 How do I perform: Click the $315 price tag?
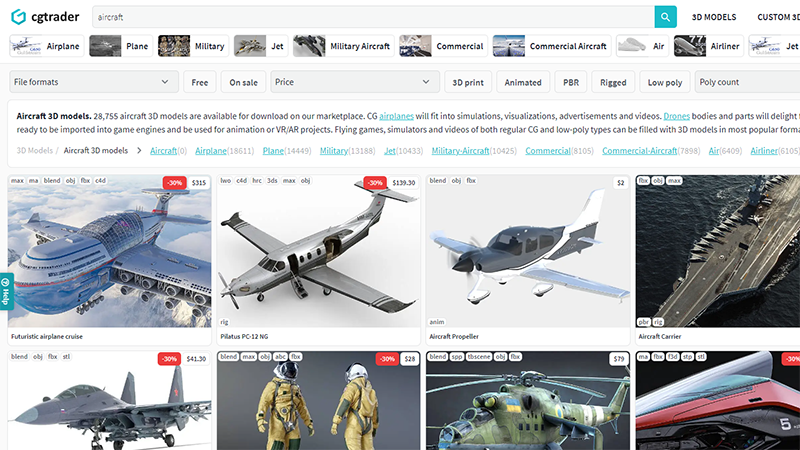pos(198,183)
